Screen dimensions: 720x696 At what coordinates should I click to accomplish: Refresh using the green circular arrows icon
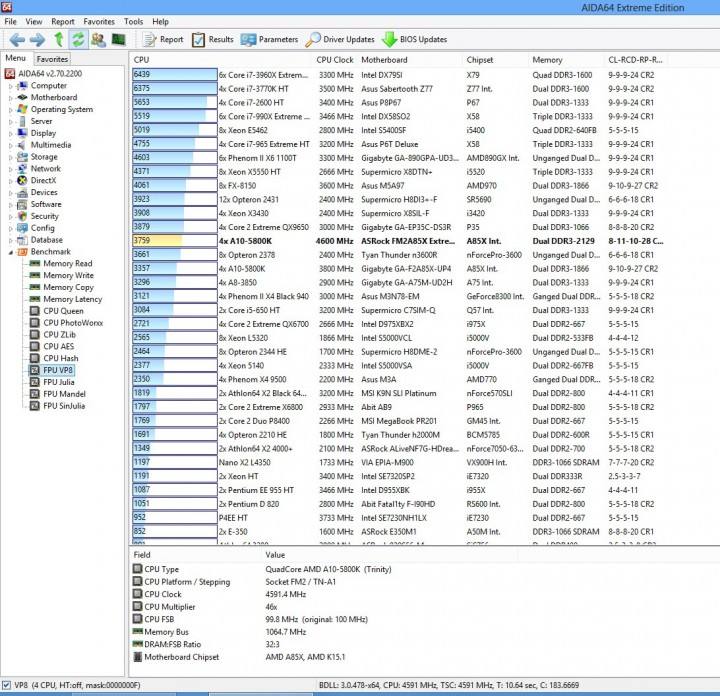click(x=78, y=39)
